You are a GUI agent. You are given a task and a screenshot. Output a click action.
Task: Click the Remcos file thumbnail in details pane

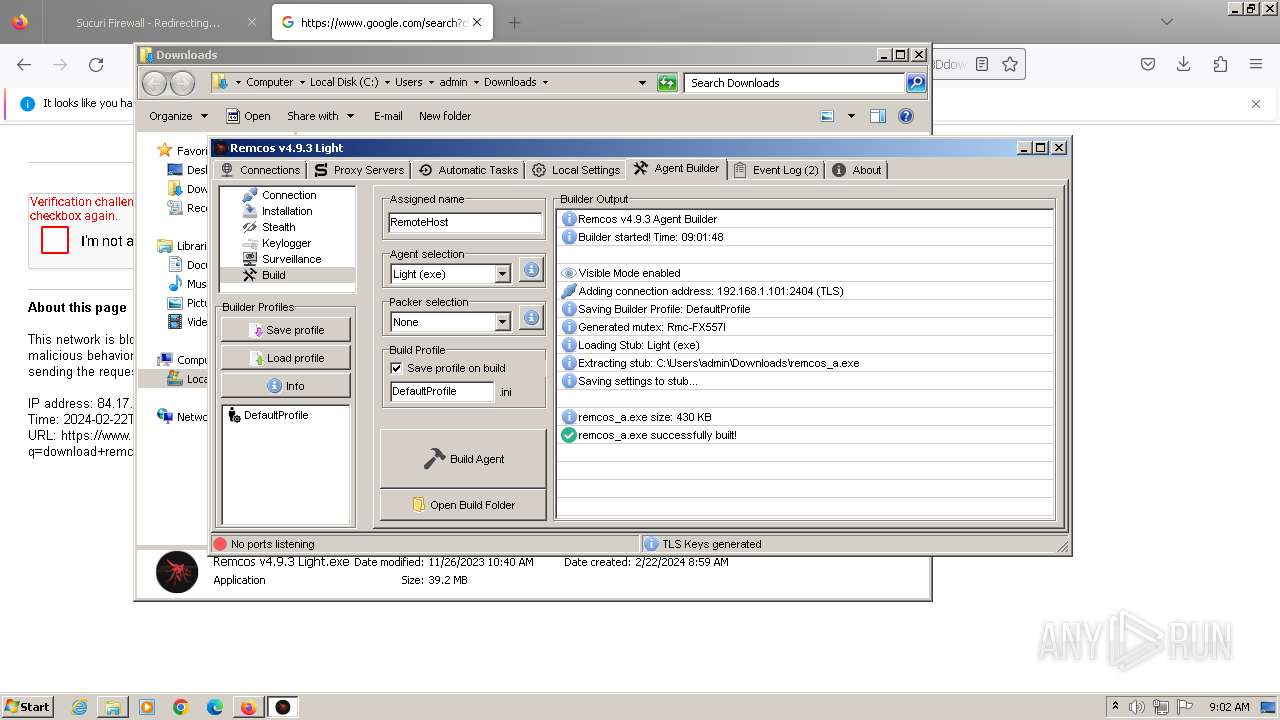pyautogui.click(x=177, y=572)
